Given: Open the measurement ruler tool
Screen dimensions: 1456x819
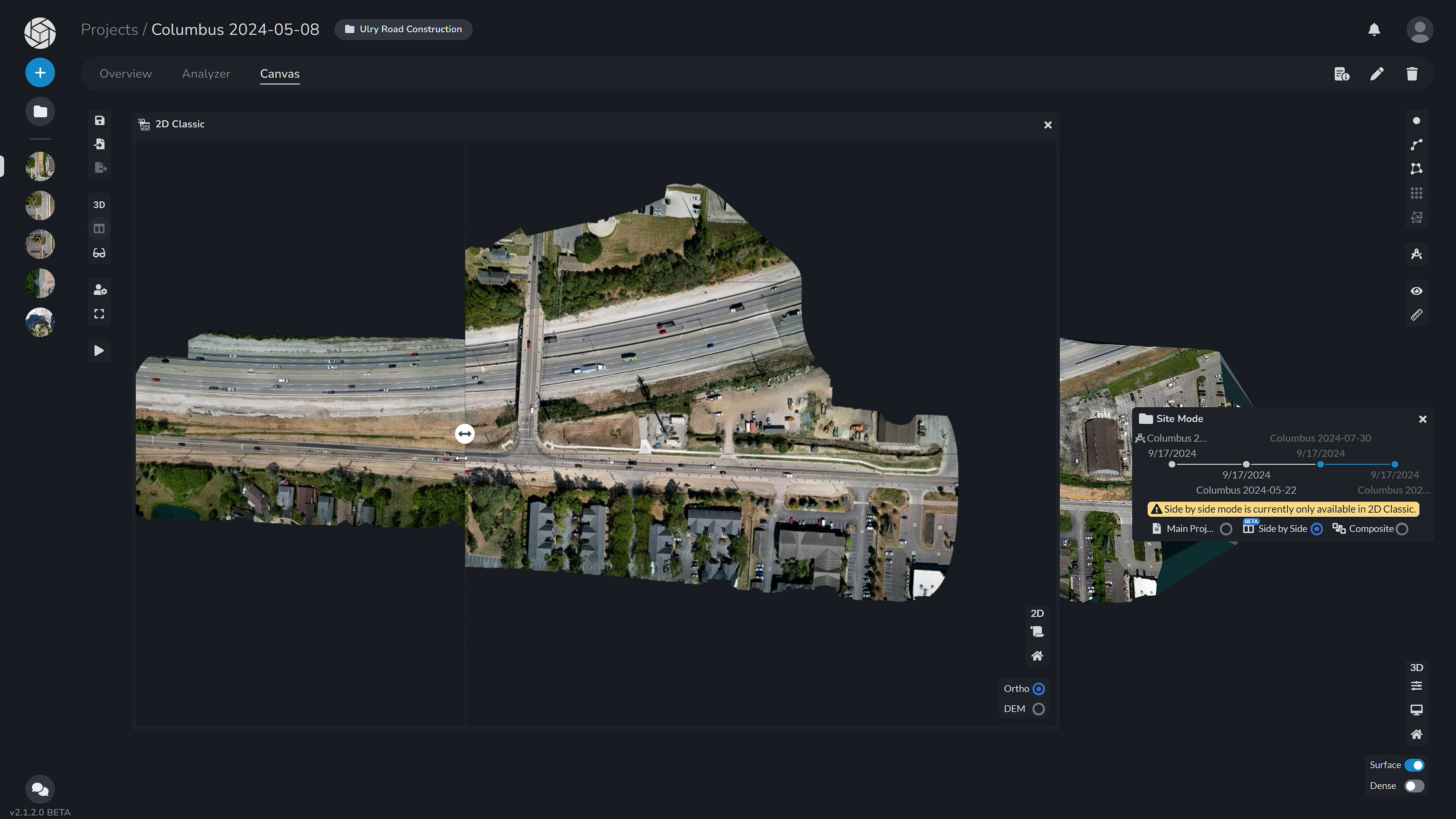Looking at the screenshot, I should coord(1417,315).
